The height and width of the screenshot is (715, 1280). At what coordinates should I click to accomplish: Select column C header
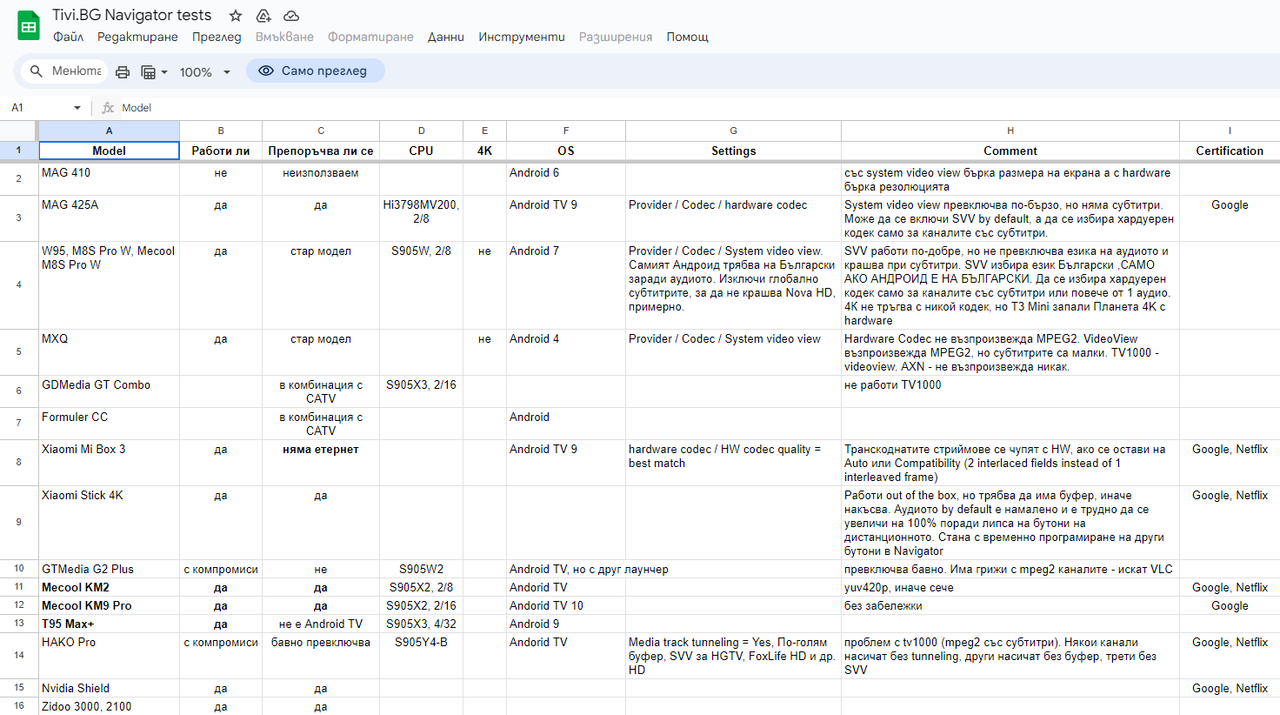321,131
